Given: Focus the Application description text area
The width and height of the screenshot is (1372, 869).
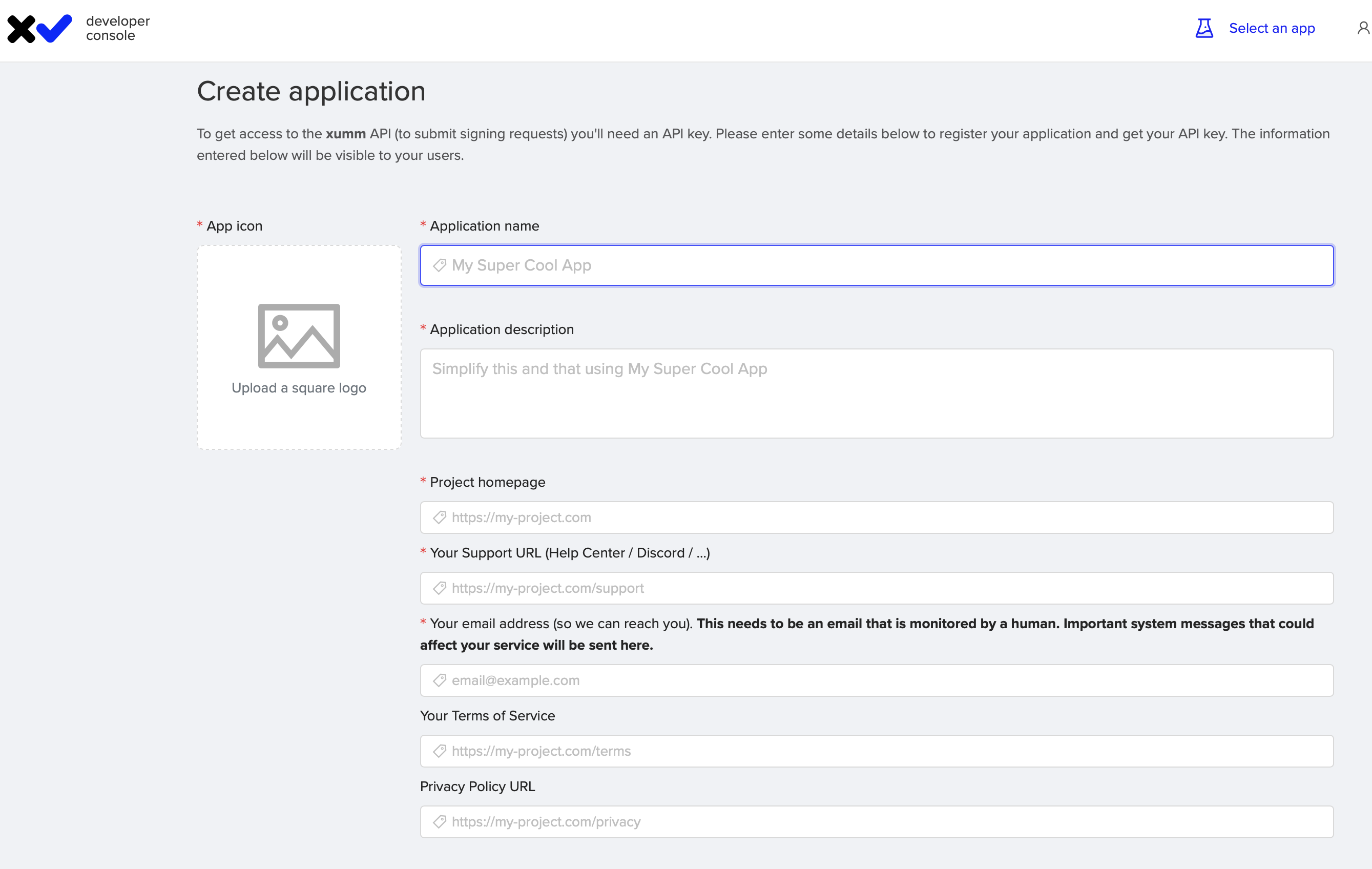Looking at the screenshot, I should 876,393.
